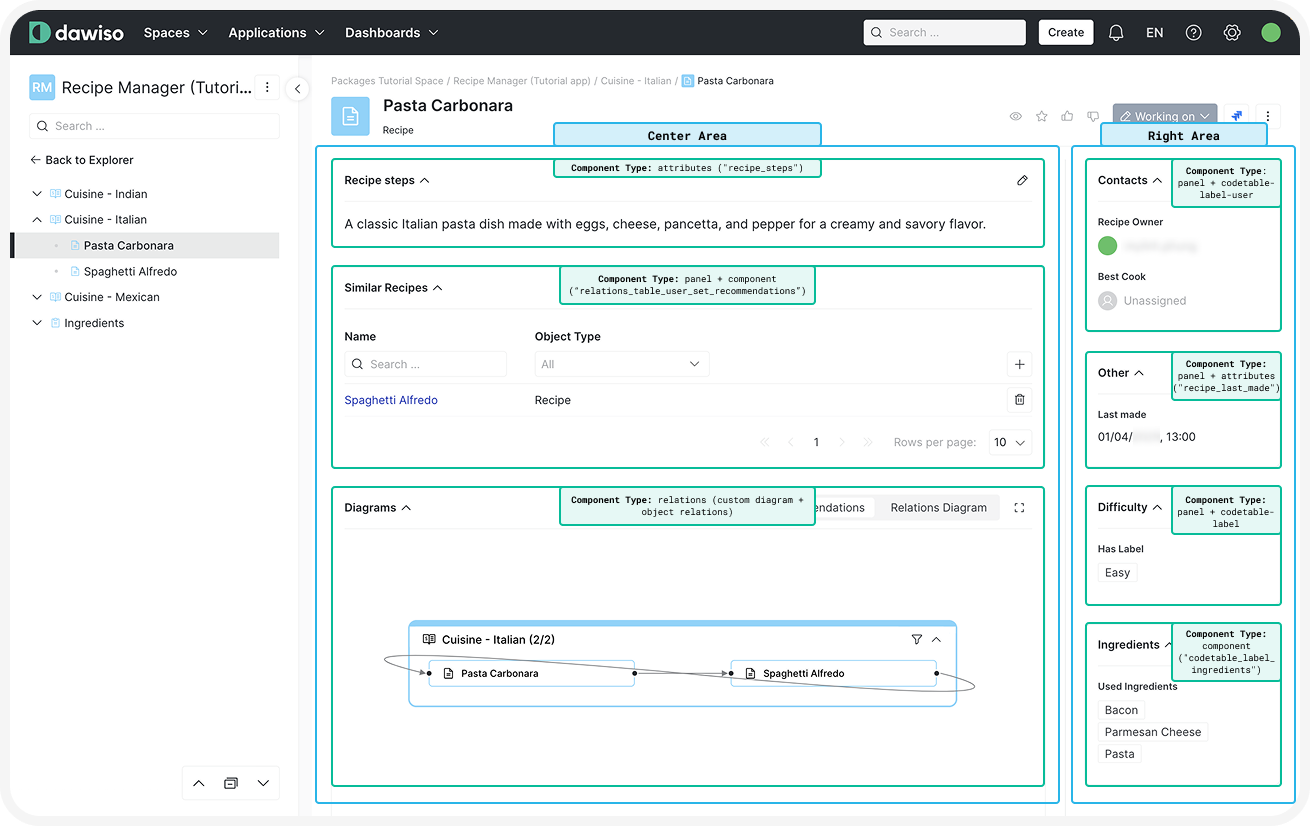1310x826 pixels.
Task: Click the notifications bell icon
Action: click(1116, 33)
